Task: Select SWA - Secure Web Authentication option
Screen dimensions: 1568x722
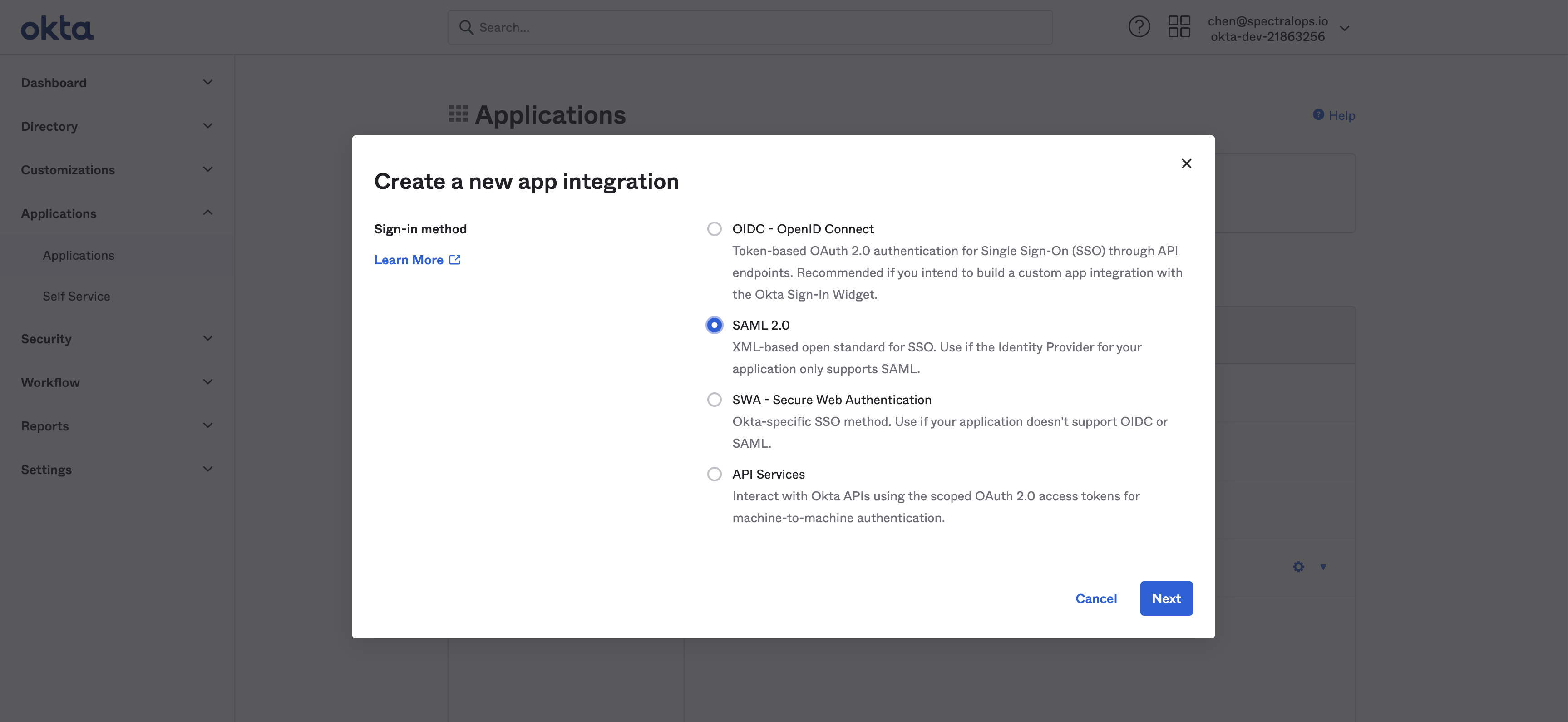Action: point(714,399)
